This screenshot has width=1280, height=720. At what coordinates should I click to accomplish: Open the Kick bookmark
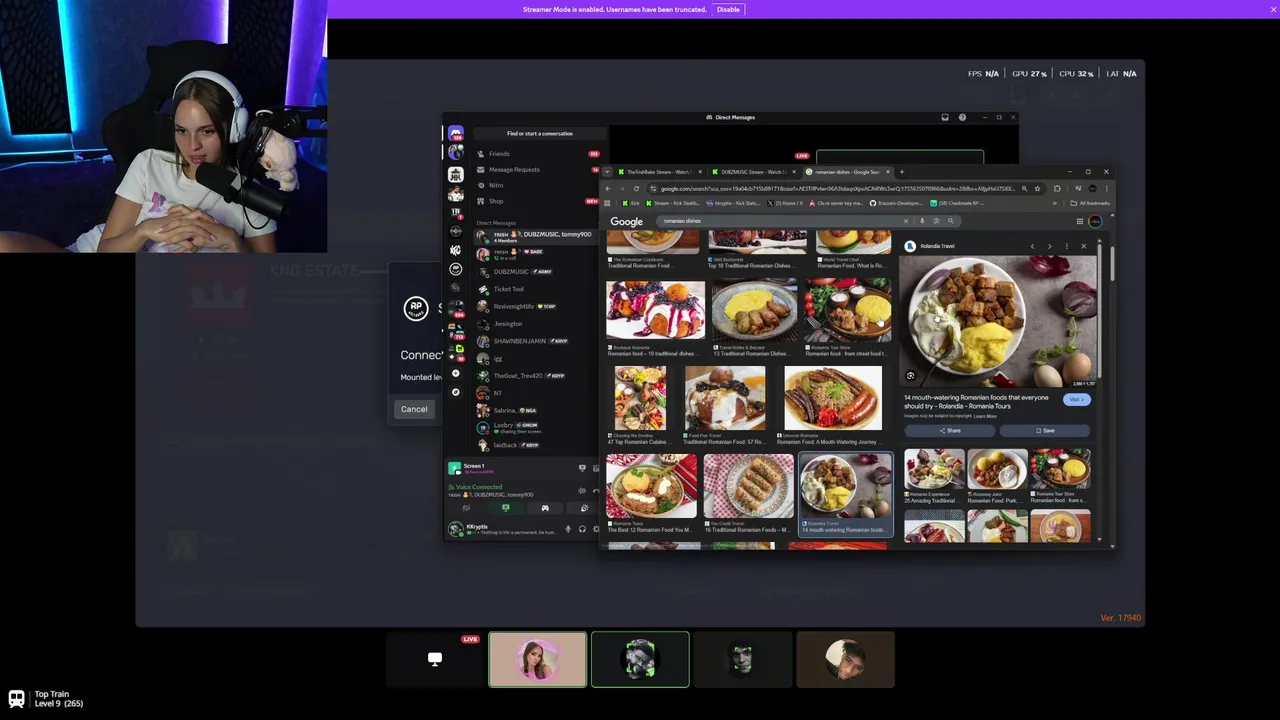(631, 203)
